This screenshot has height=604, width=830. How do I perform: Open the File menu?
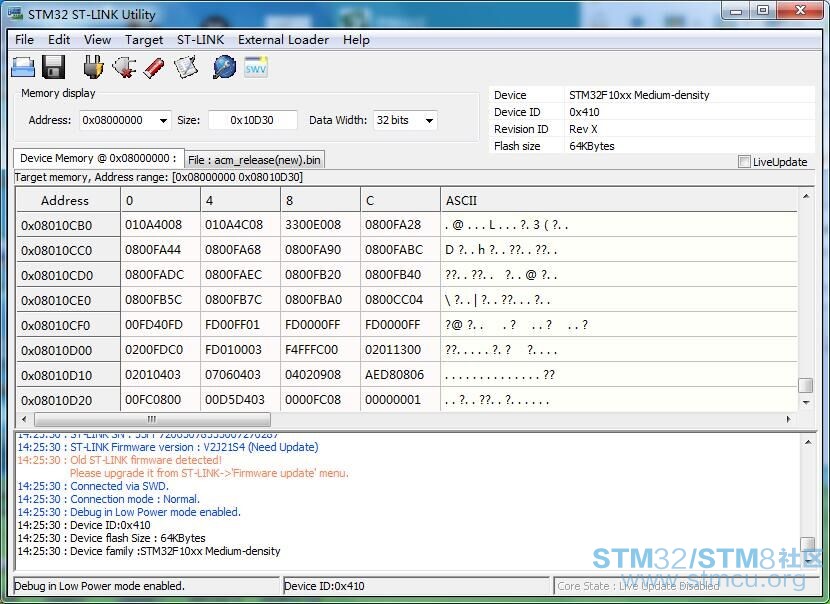24,40
